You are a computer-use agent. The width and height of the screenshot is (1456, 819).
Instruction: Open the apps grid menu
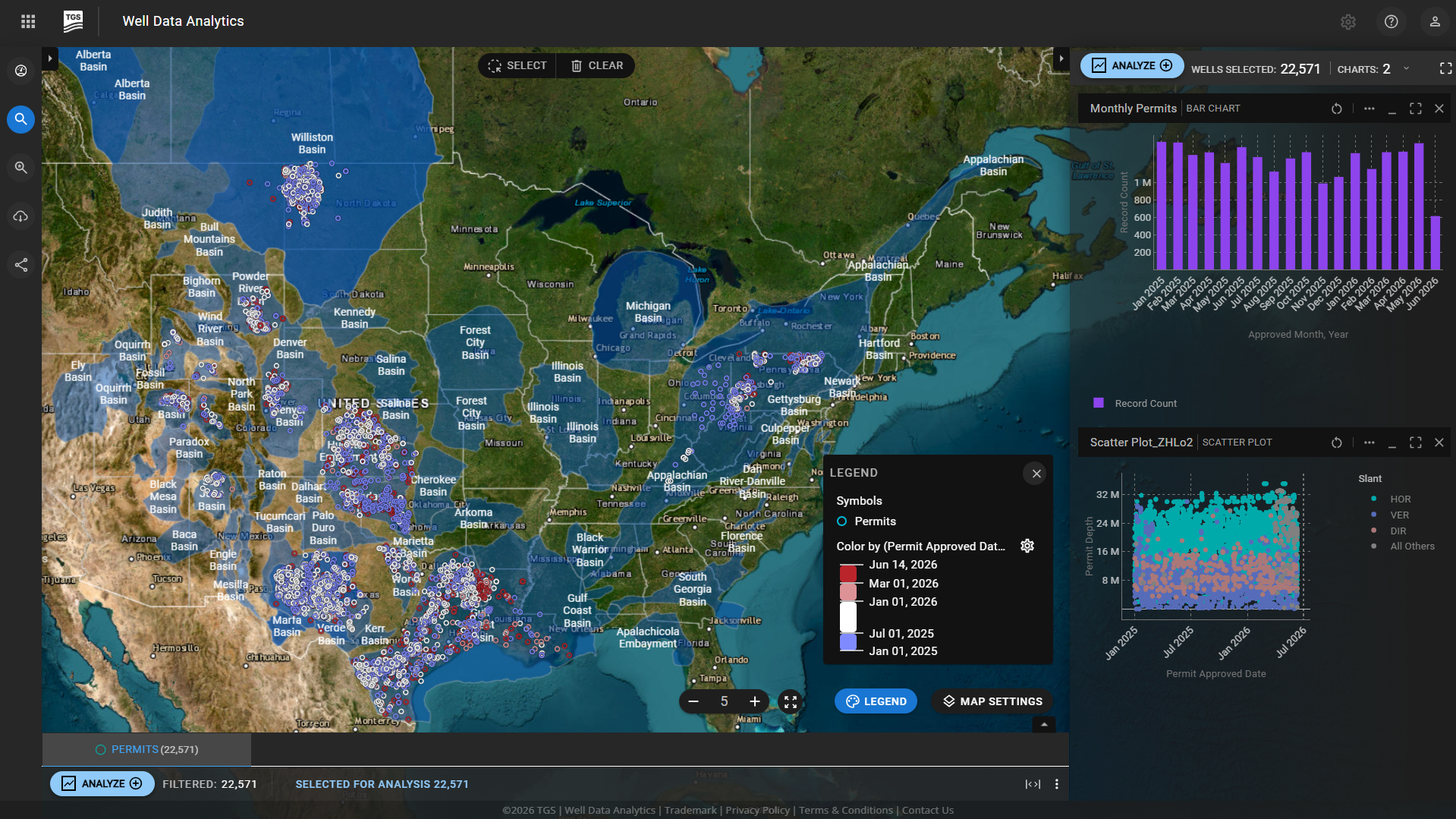pyautogui.click(x=28, y=21)
